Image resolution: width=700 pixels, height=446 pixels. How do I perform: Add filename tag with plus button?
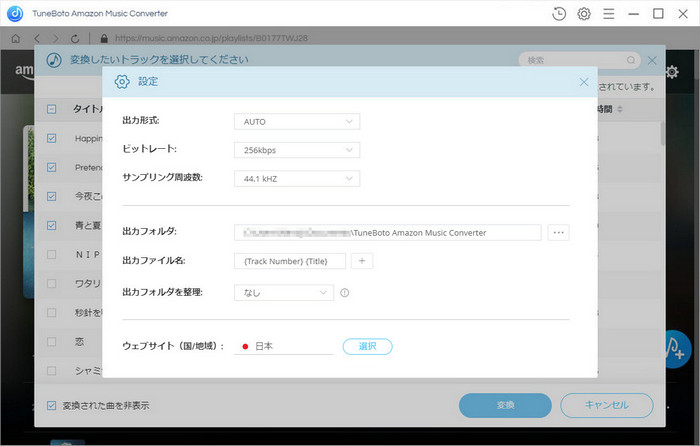click(362, 261)
